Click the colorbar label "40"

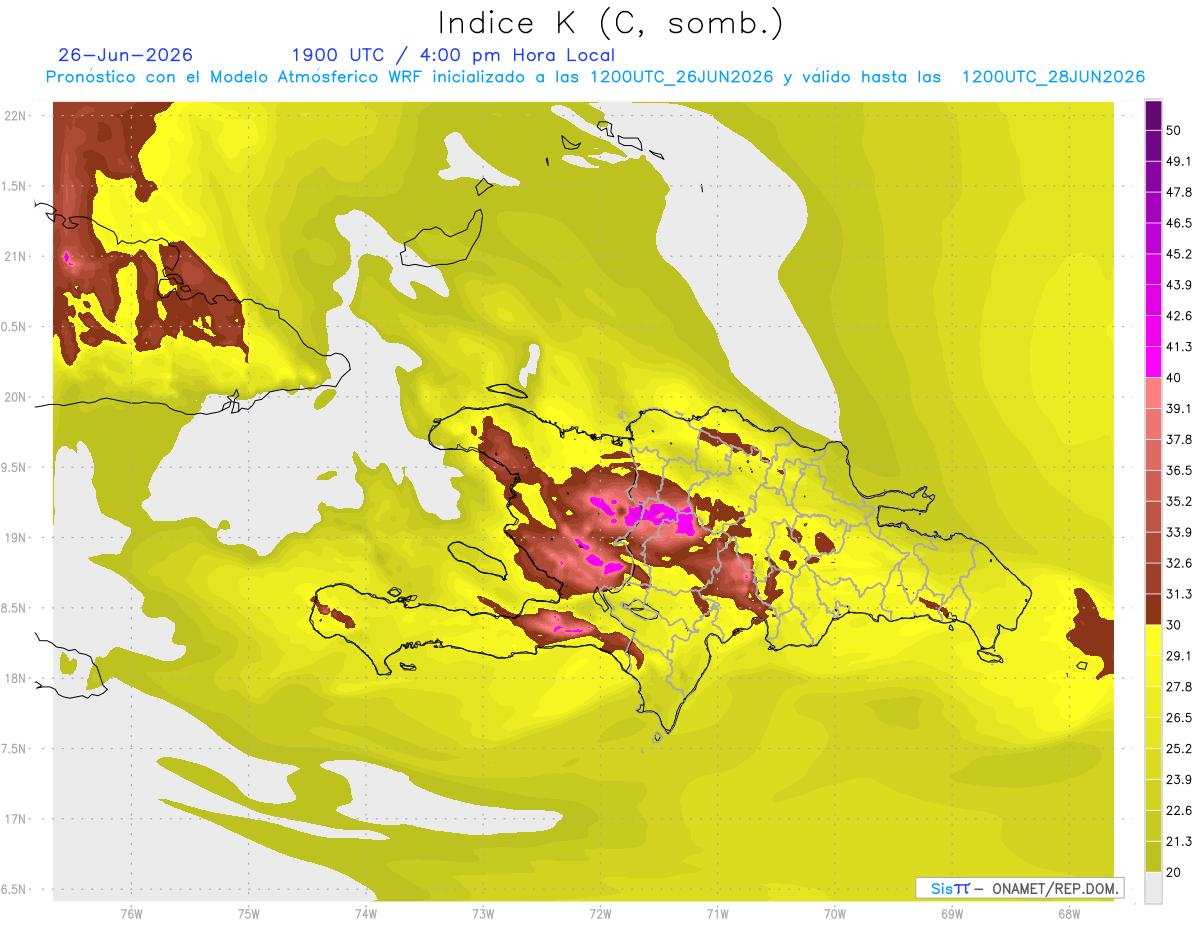coord(1175,378)
